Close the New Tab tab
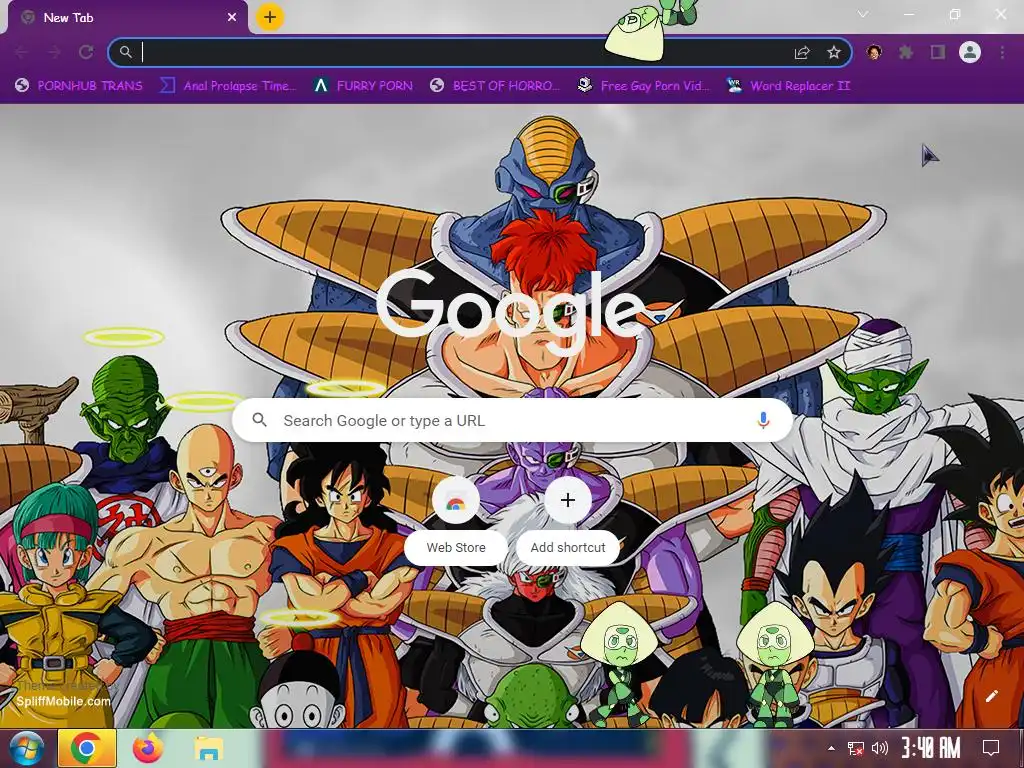This screenshot has width=1024, height=768. [x=232, y=18]
